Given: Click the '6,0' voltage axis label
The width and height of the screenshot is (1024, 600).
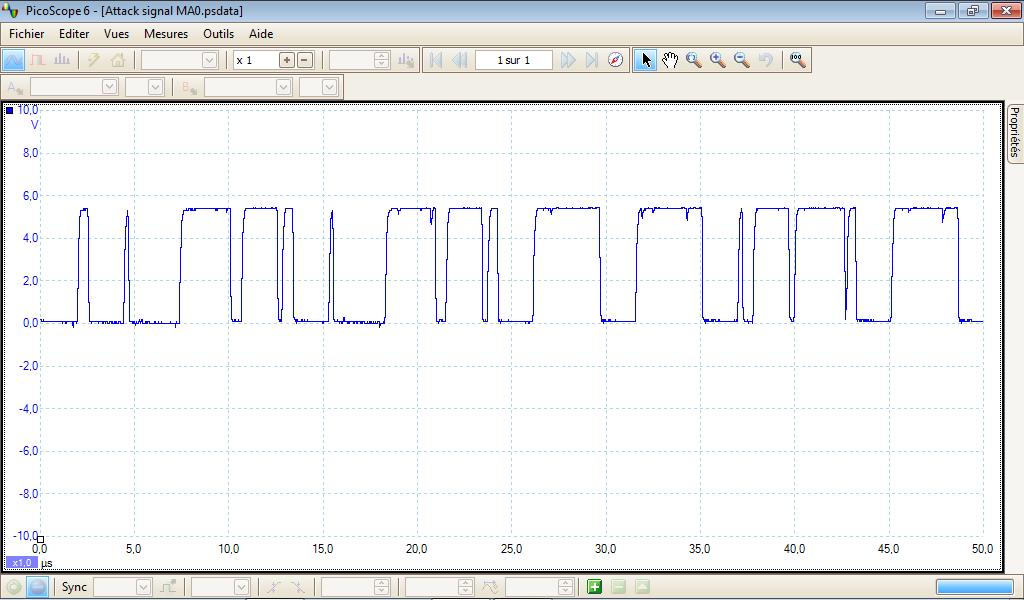Looking at the screenshot, I should click(x=30, y=196).
